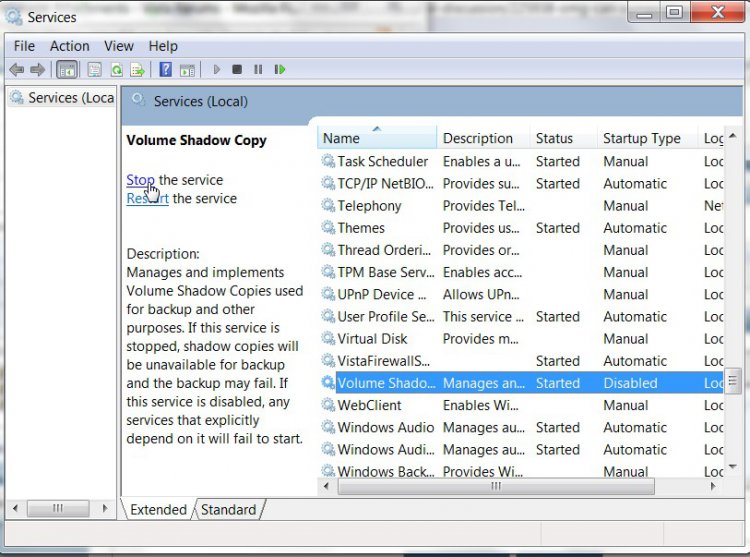Click the User Profile Service gear icon
The image size is (750, 557).
click(x=328, y=316)
